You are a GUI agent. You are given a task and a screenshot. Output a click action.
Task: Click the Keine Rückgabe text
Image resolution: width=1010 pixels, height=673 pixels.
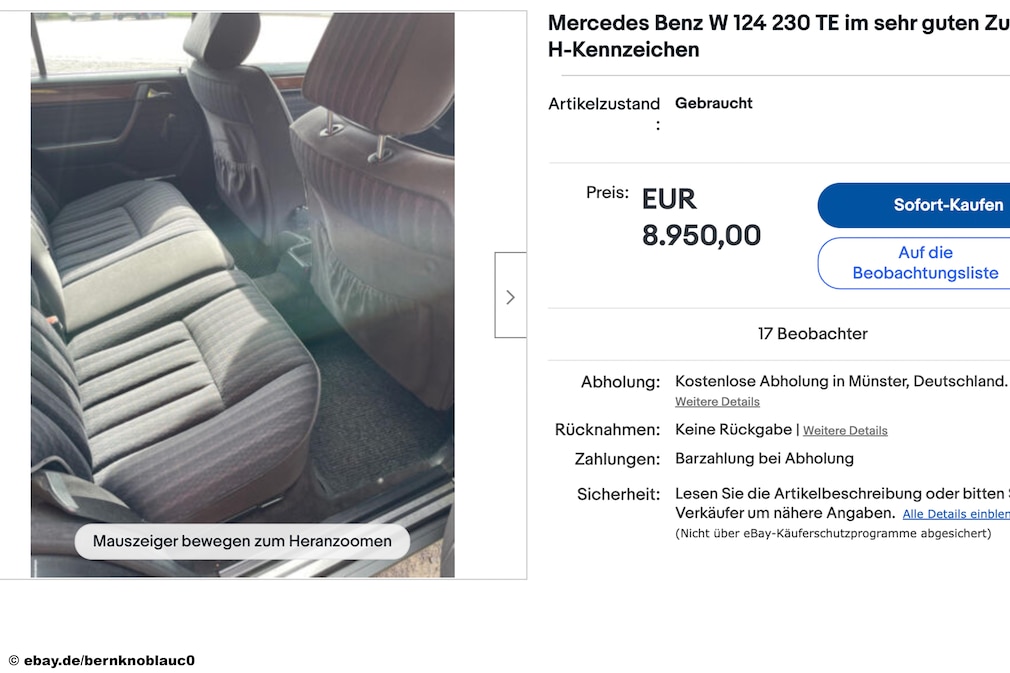(x=733, y=430)
